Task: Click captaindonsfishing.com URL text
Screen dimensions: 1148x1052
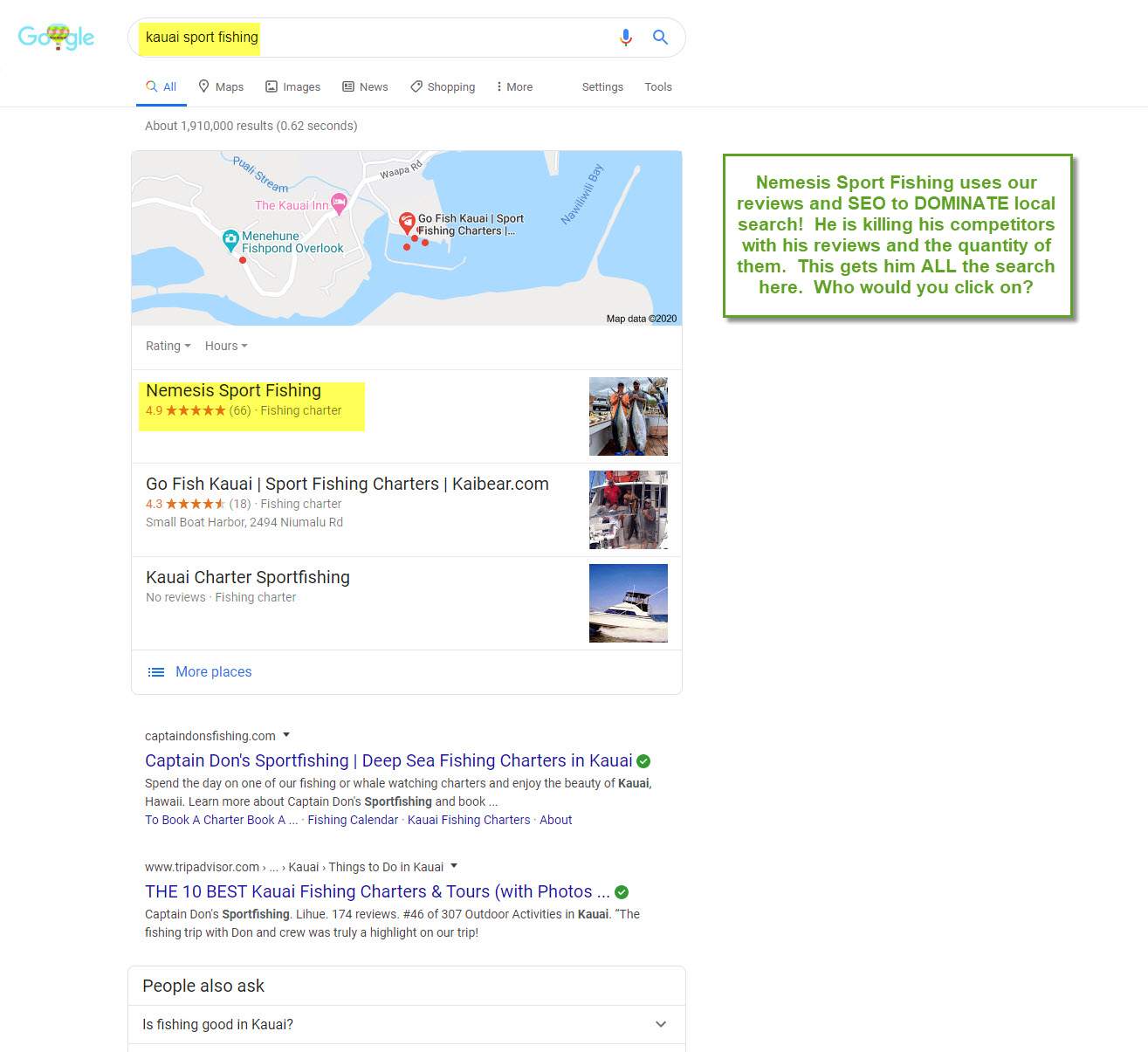Action: 210,736
